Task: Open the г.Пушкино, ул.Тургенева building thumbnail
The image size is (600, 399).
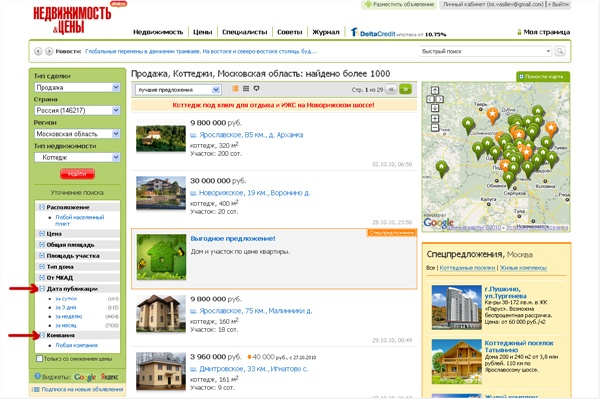Action: [456, 308]
